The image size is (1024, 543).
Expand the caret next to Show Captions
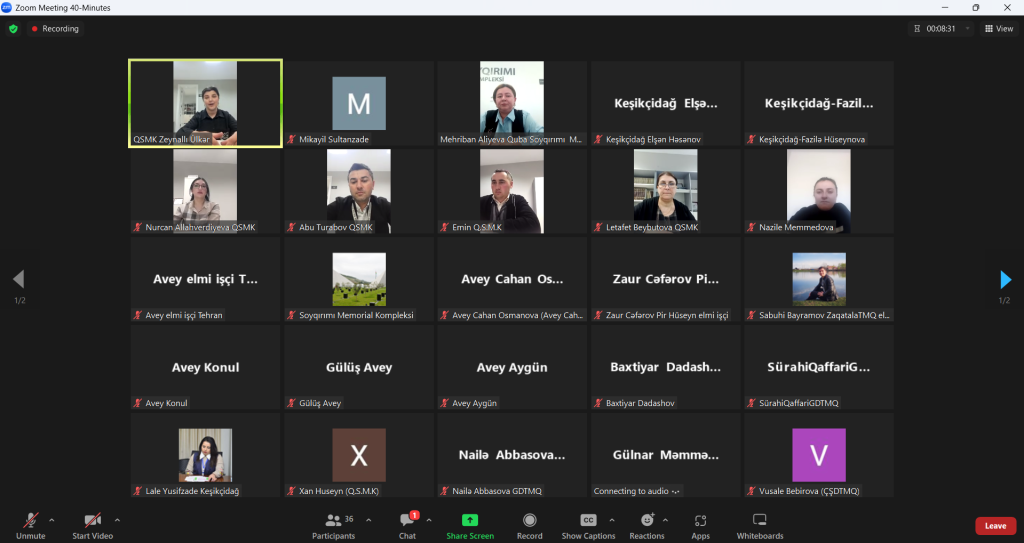[612, 520]
